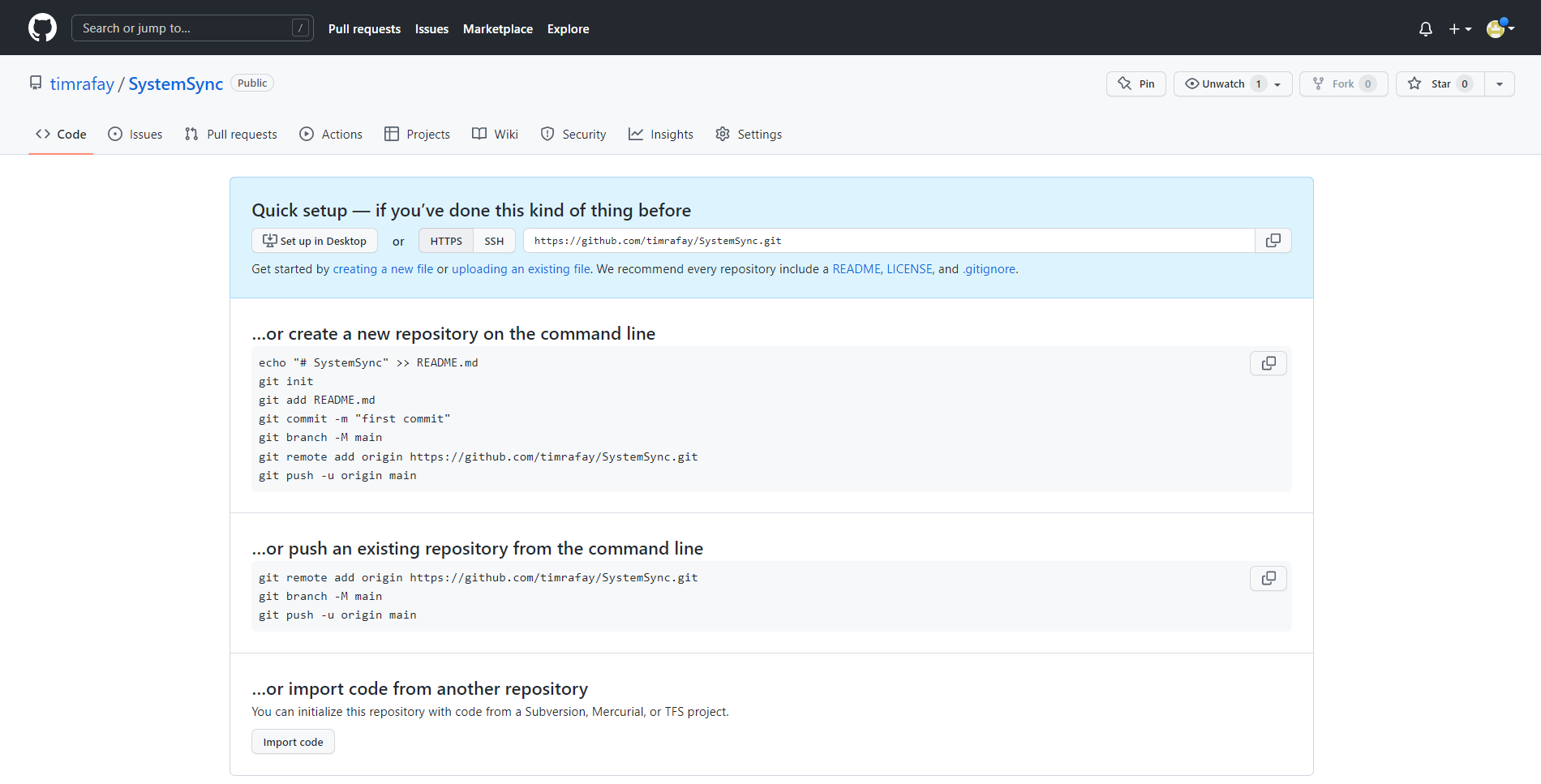The image size is (1541, 784).
Task: Open Explore in top navigation
Action: point(568,29)
